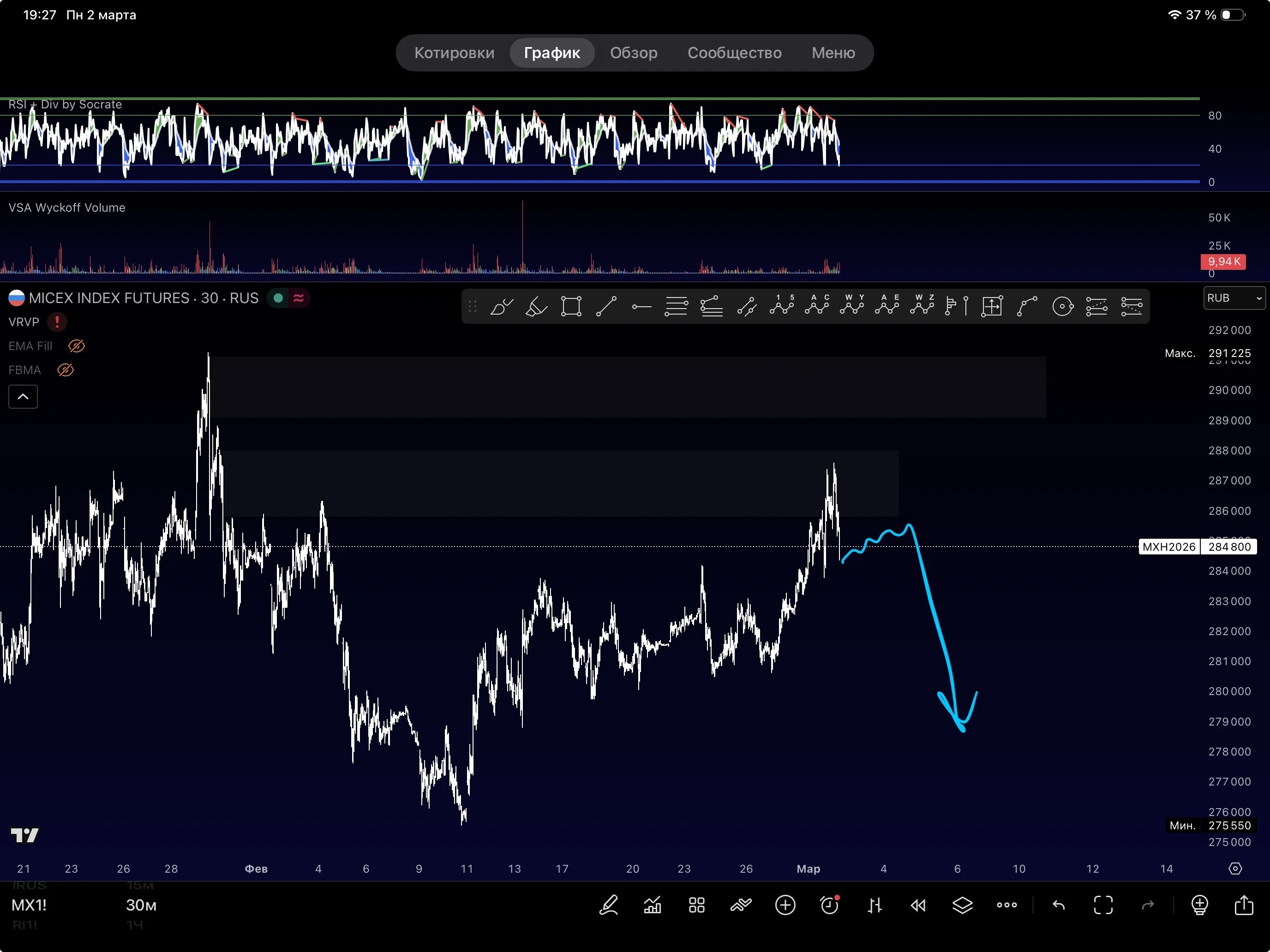
Task: Collapse the indicator legend with chevron button
Action: 23,397
